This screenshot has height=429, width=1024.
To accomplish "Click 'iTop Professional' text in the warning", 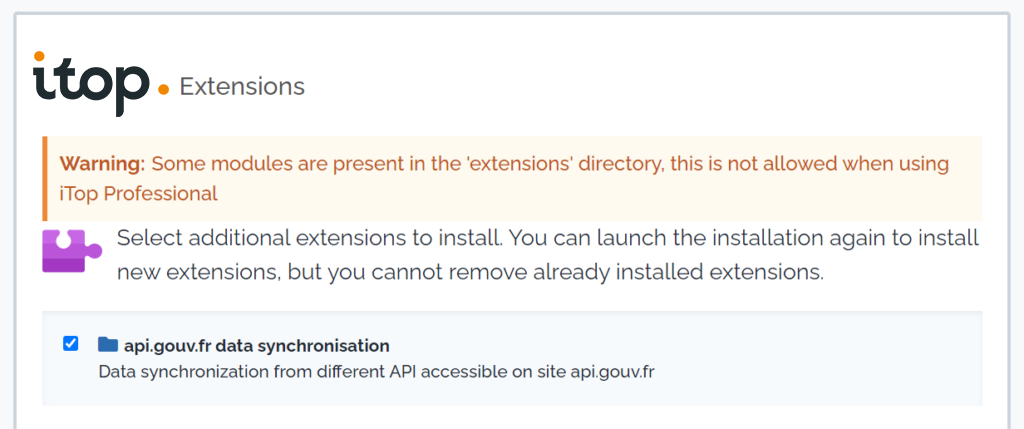I will point(138,194).
